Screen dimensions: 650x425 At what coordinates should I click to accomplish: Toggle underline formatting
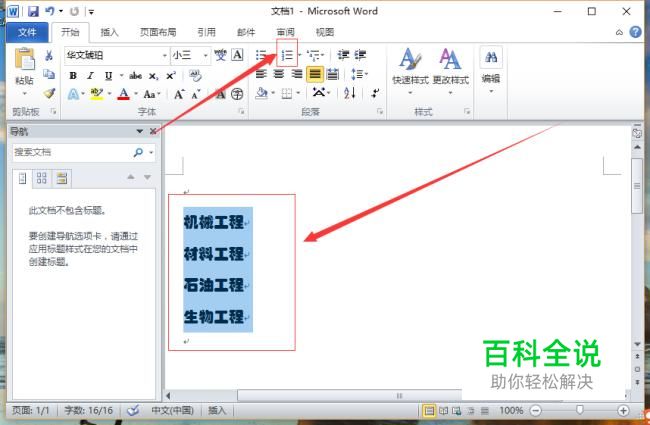point(108,75)
